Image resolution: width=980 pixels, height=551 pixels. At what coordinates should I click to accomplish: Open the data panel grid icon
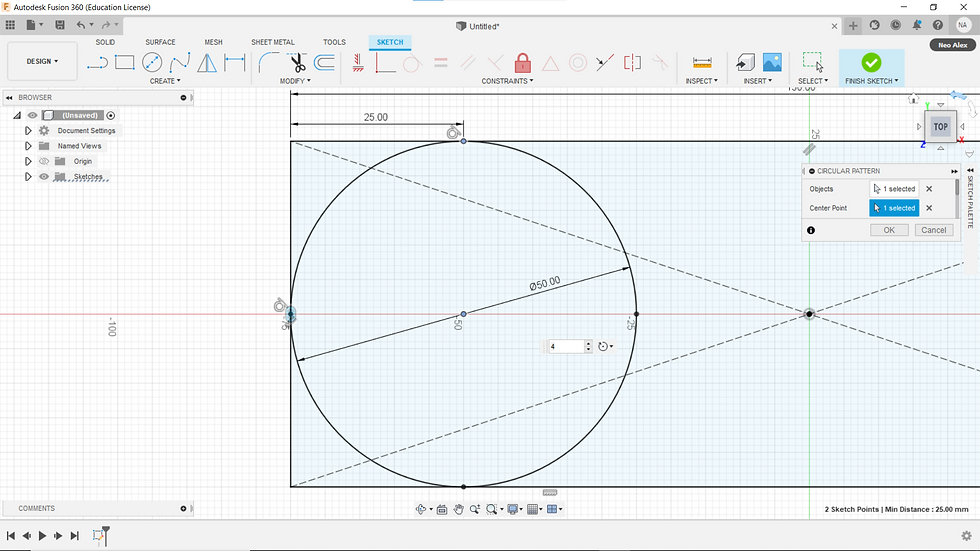click(x=10, y=25)
